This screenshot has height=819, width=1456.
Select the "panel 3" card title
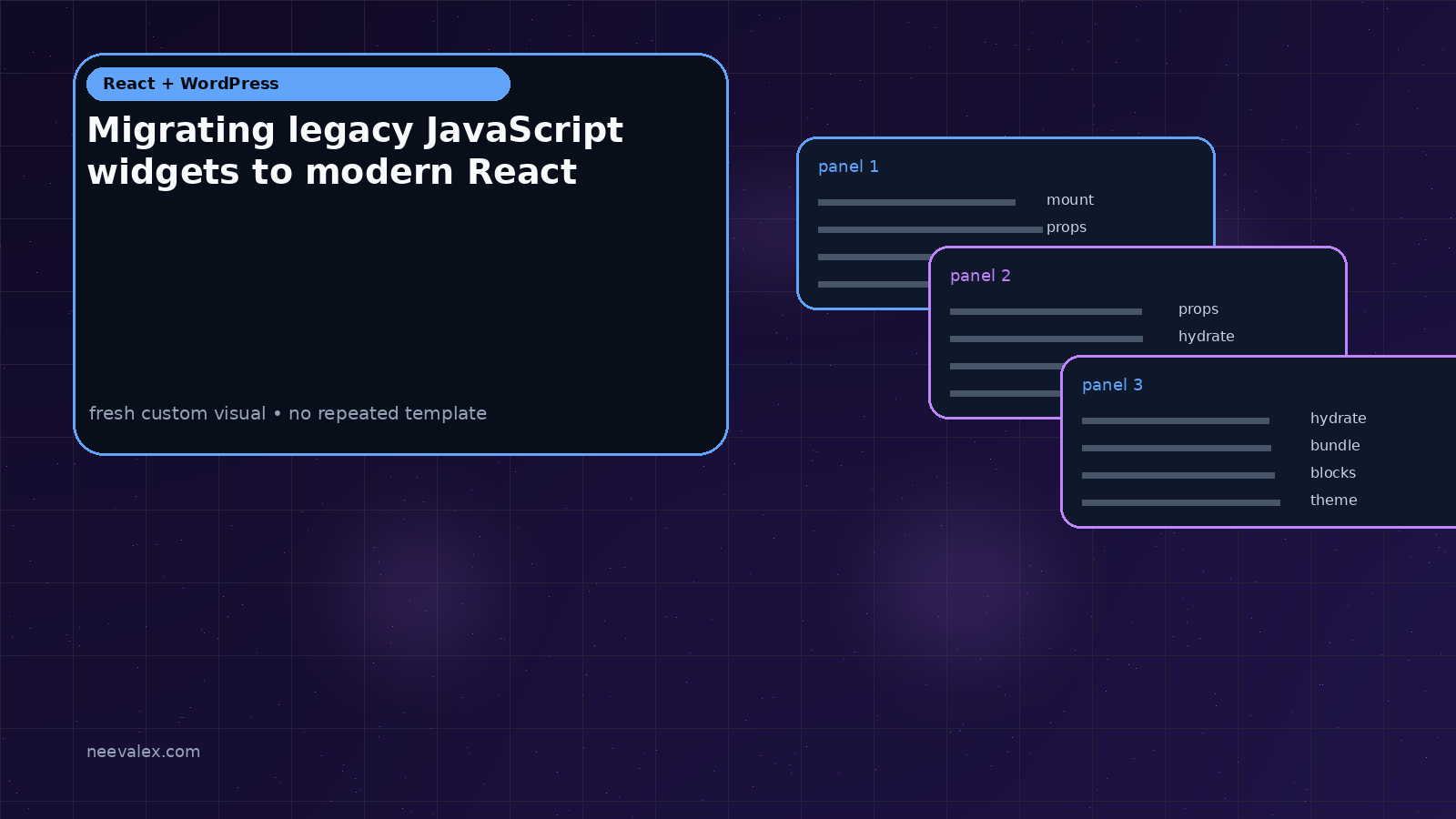(1112, 385)
